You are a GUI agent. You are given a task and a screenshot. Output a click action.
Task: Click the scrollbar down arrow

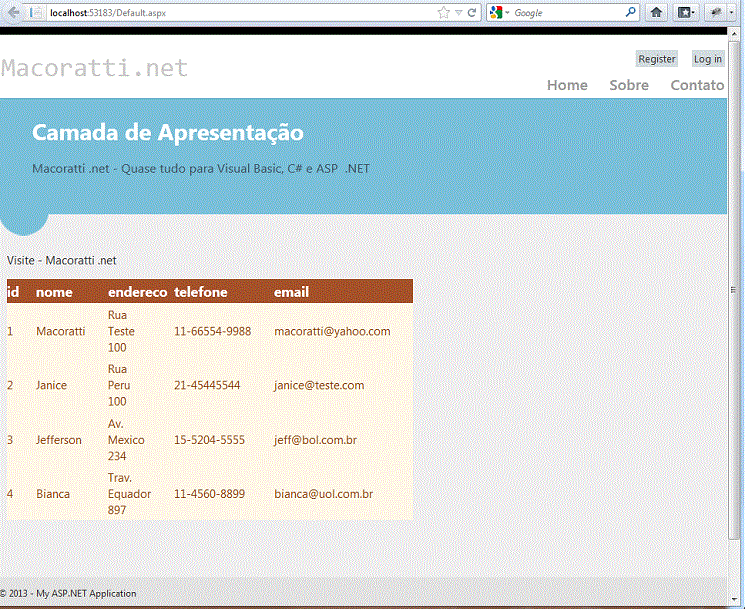(x=734, y=599)
